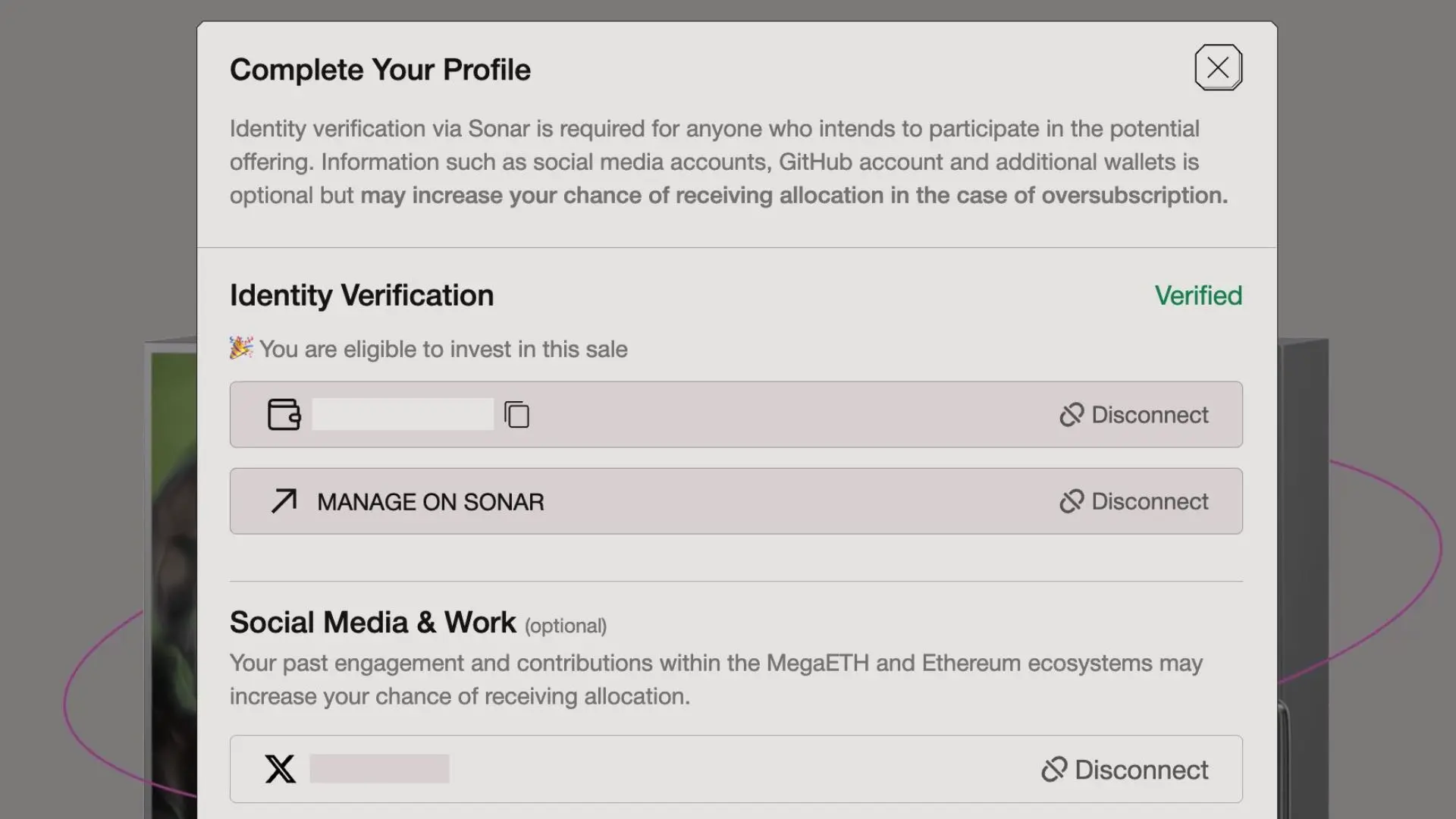This screenshot has height=819, width=1456.
Task: Copy the wallet address with copy icon
Action: [516, 415]
